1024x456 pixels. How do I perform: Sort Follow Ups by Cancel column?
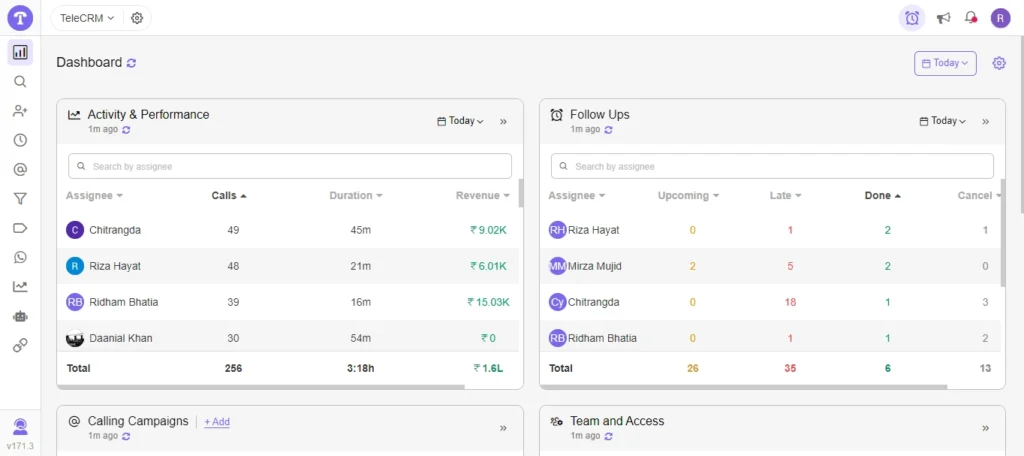[x=978, y=195]
